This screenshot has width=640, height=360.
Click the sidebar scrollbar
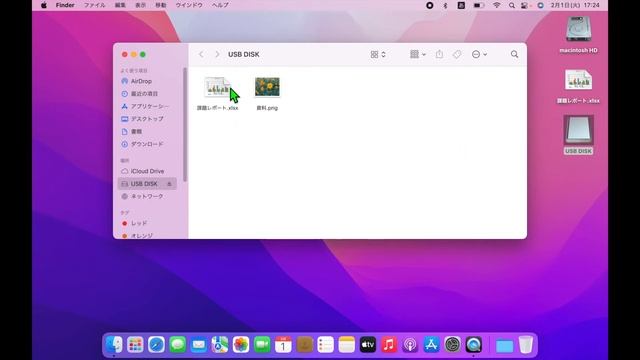coord(185,124)
